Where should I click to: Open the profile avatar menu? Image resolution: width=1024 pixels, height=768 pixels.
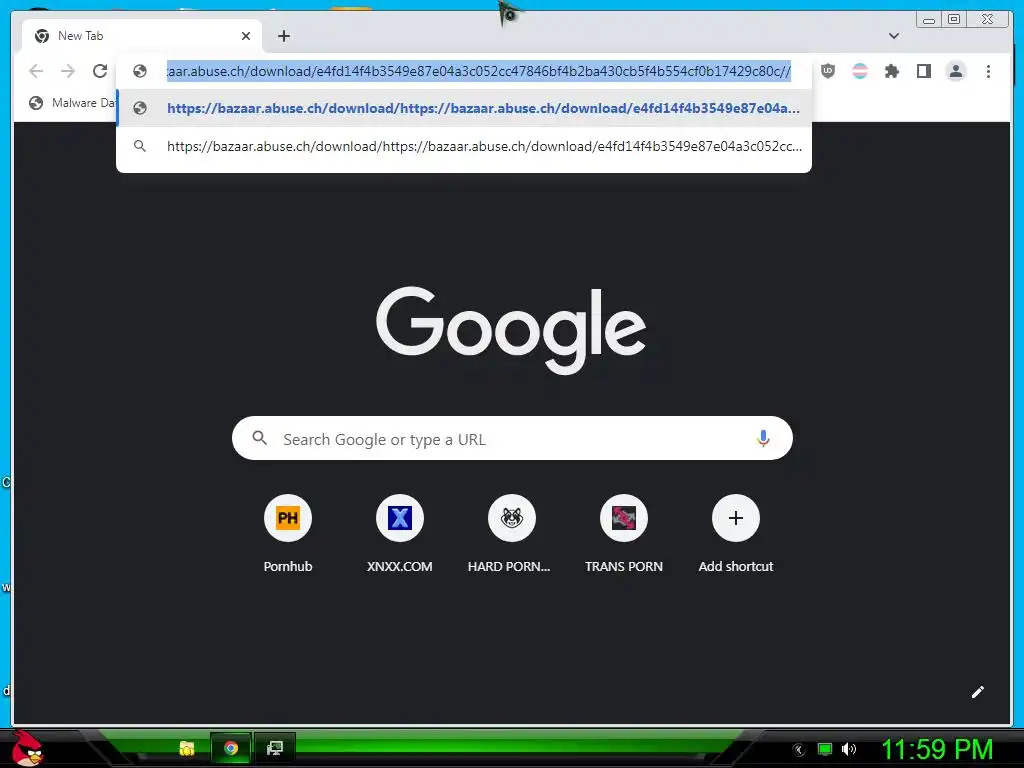(x=955, y=71)
